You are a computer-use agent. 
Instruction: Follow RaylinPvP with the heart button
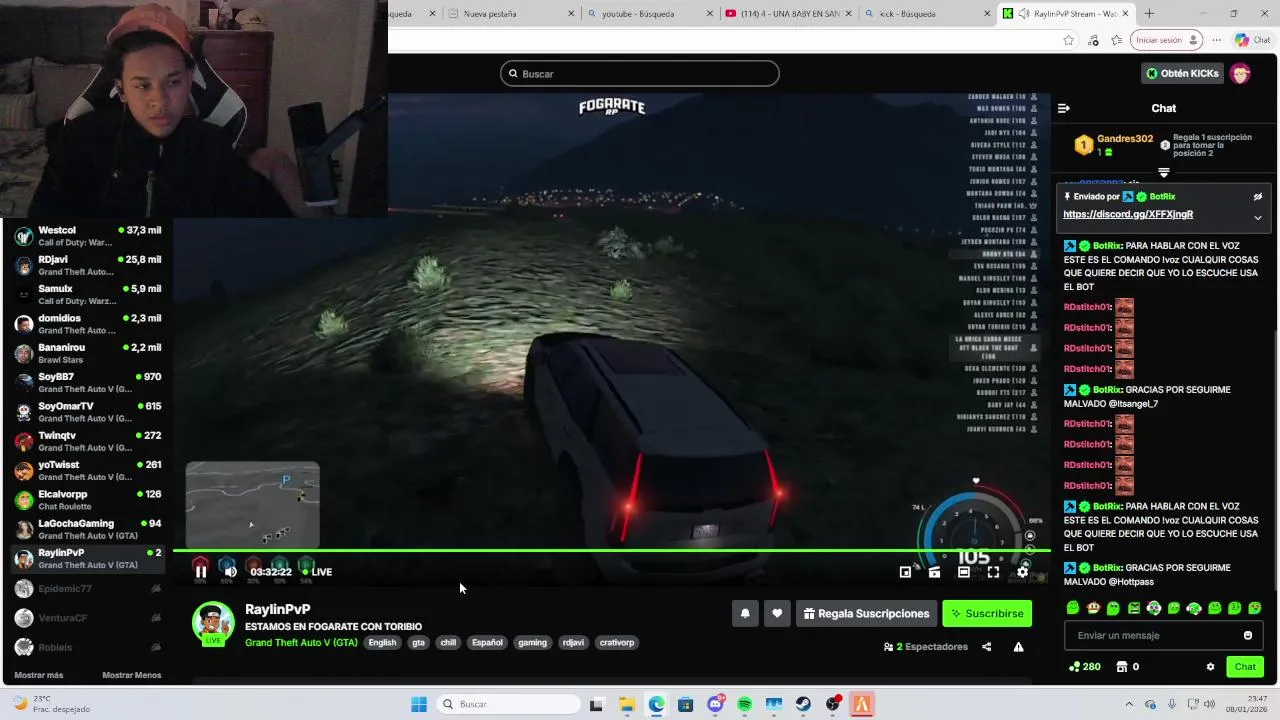[x=777, y=614]
